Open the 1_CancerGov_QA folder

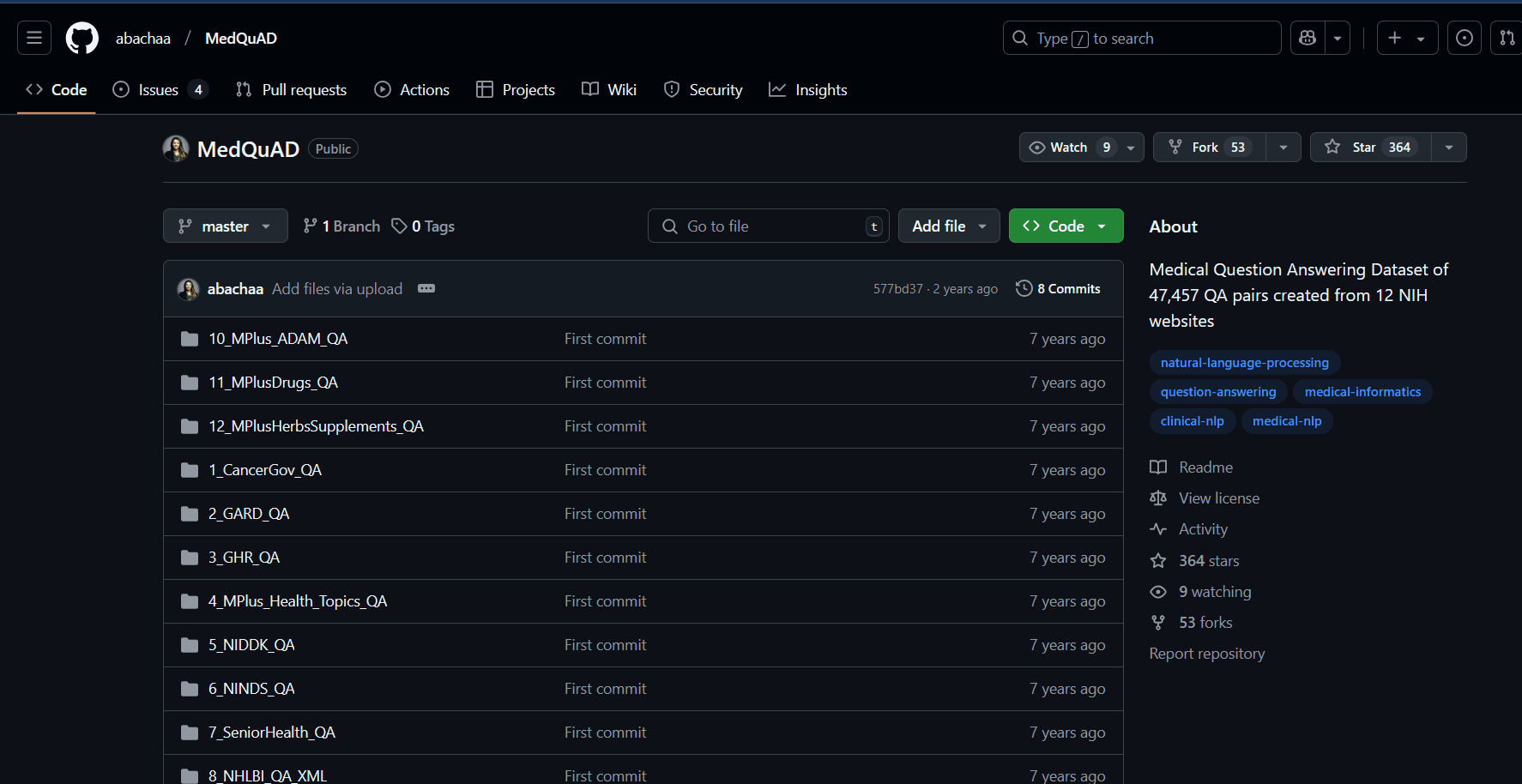point(265,469)
